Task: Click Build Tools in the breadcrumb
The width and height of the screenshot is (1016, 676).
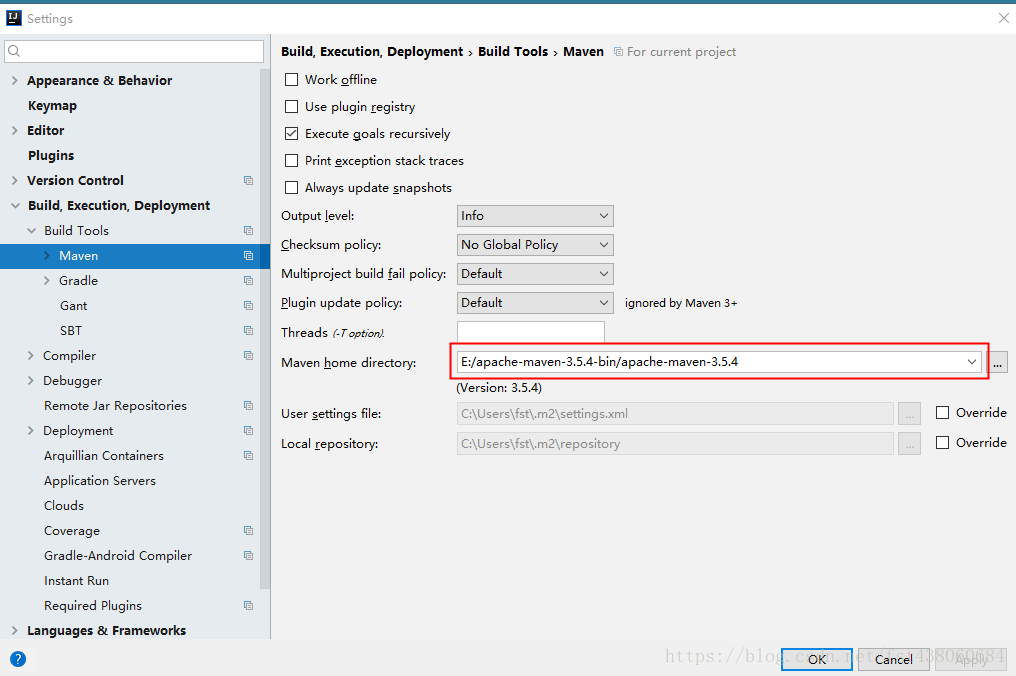Action: pyautogui.click(x=513, y=52)
